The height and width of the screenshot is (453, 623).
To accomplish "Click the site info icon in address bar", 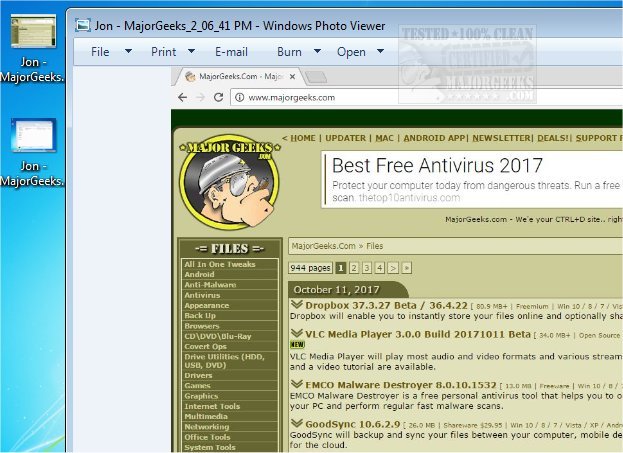I will pos(239,97).
